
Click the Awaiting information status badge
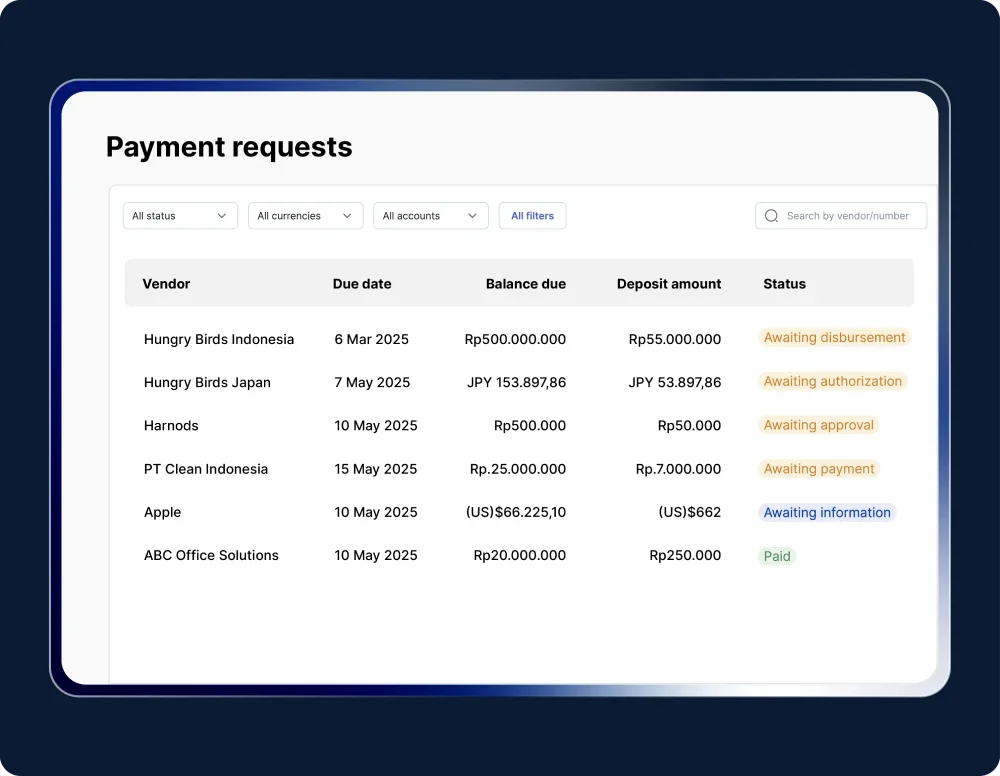tap(826, 513)
